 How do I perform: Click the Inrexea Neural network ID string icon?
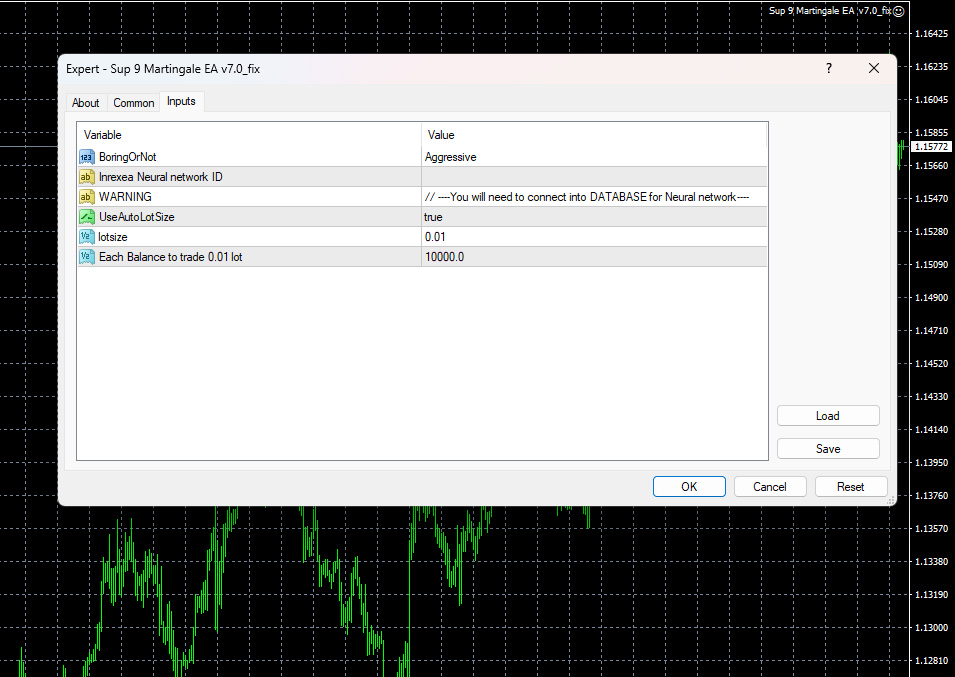pyautogui.click(x=86, y=177)
